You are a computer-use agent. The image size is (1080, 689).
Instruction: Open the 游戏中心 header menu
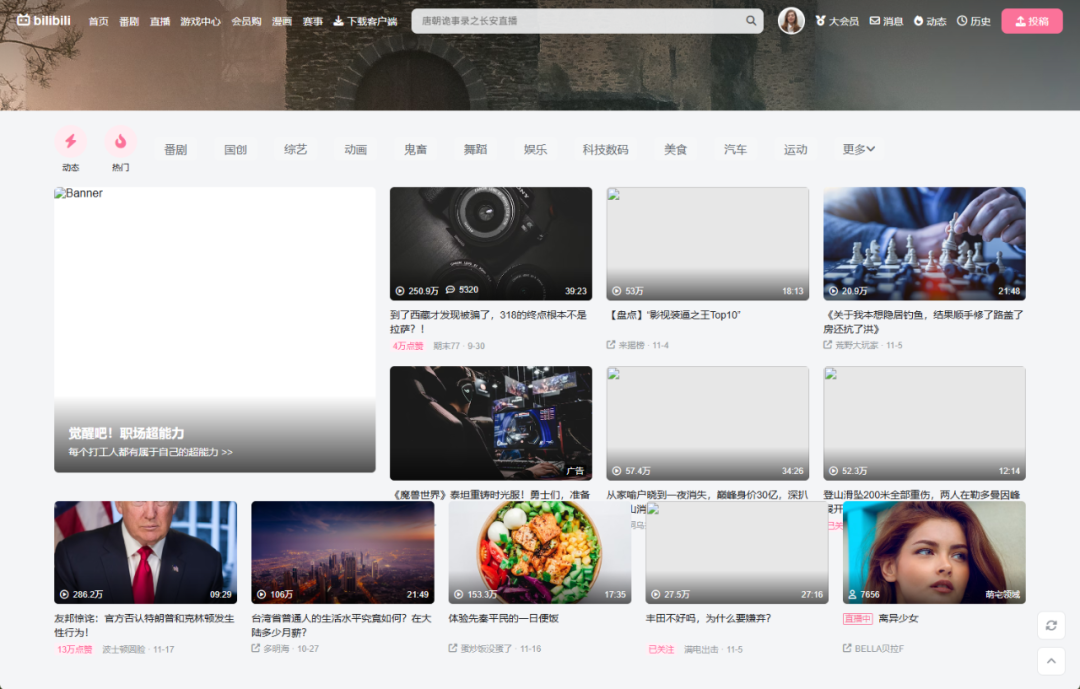[x=200, y=21]
